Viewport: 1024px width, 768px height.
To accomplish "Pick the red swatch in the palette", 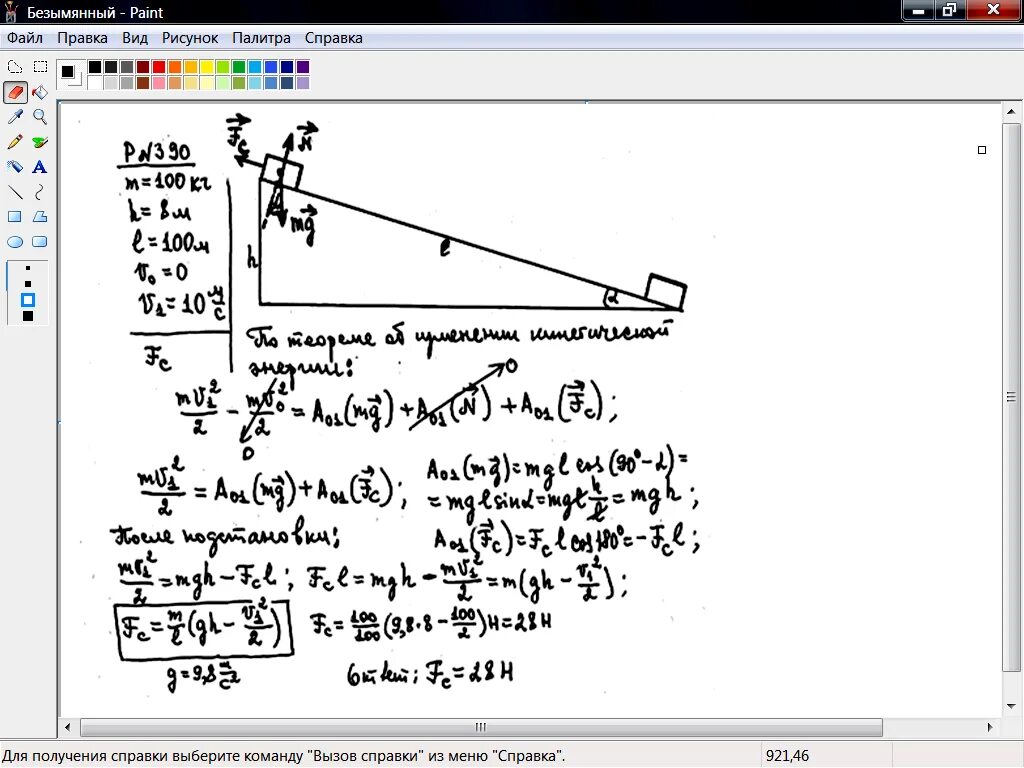I will tap(159, 67).
